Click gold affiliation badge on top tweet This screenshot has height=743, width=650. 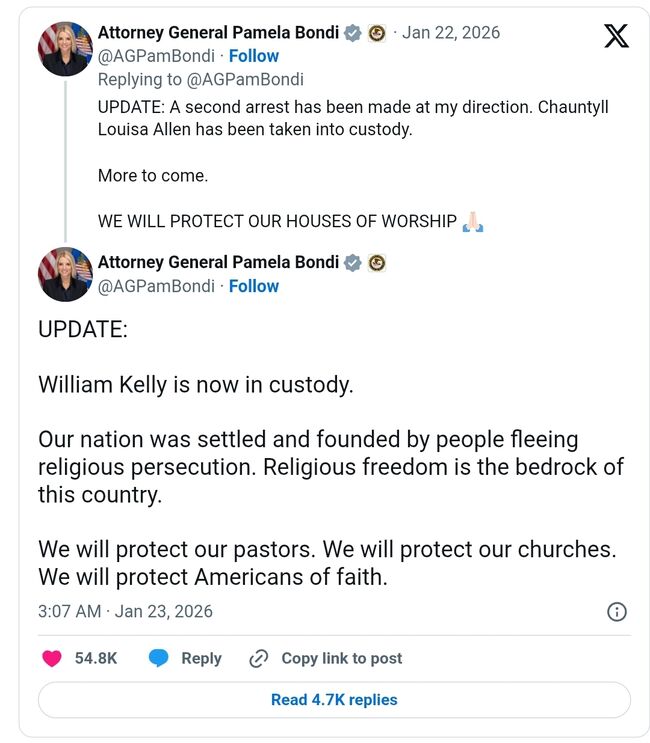[377, 33]
